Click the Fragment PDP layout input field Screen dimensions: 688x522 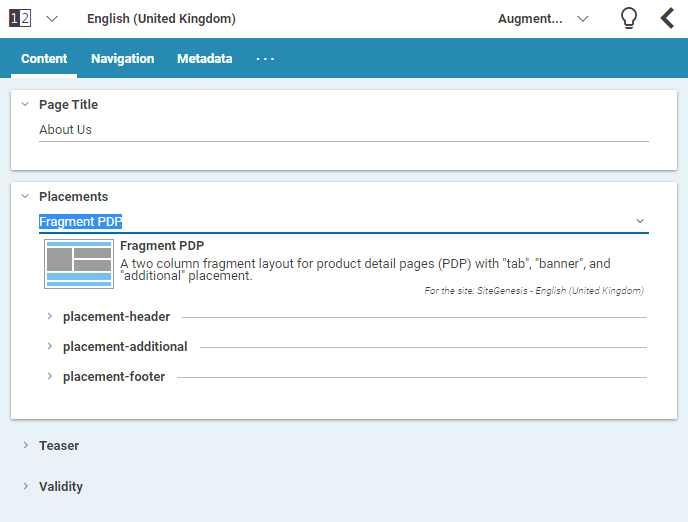tap(330, 222)
